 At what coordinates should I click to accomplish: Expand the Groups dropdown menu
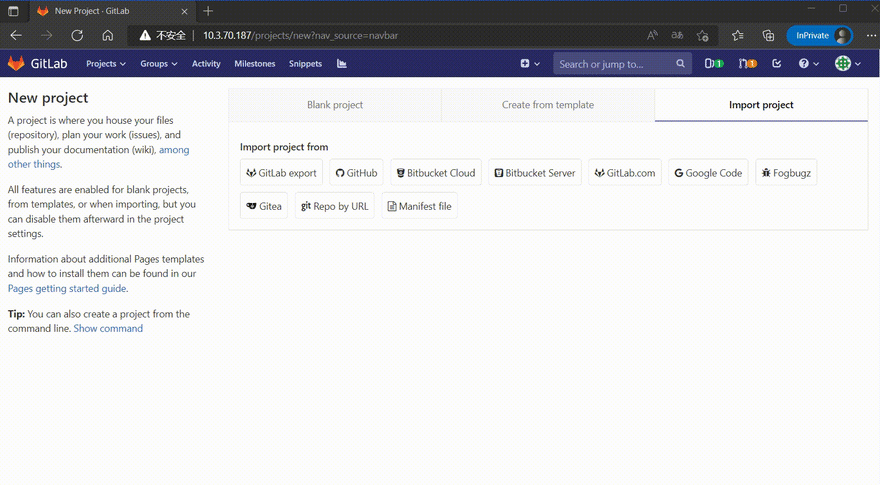click(159, 63)
